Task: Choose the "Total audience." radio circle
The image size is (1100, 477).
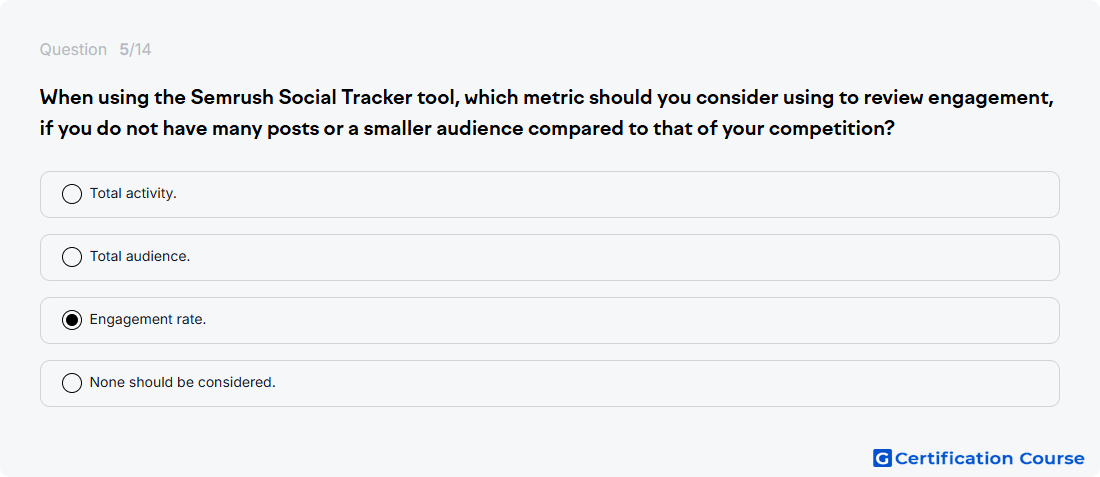Action: click(x=72, y=257)
